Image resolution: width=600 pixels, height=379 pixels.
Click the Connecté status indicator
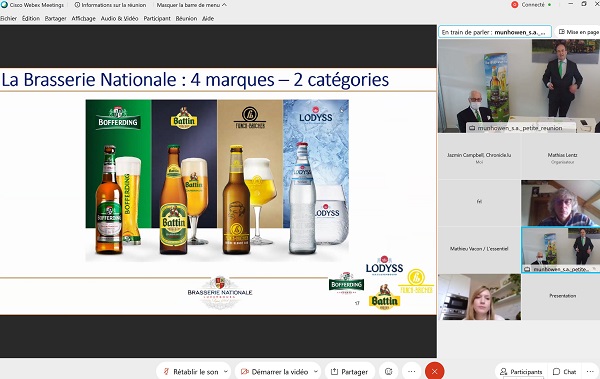click(531, 5)
